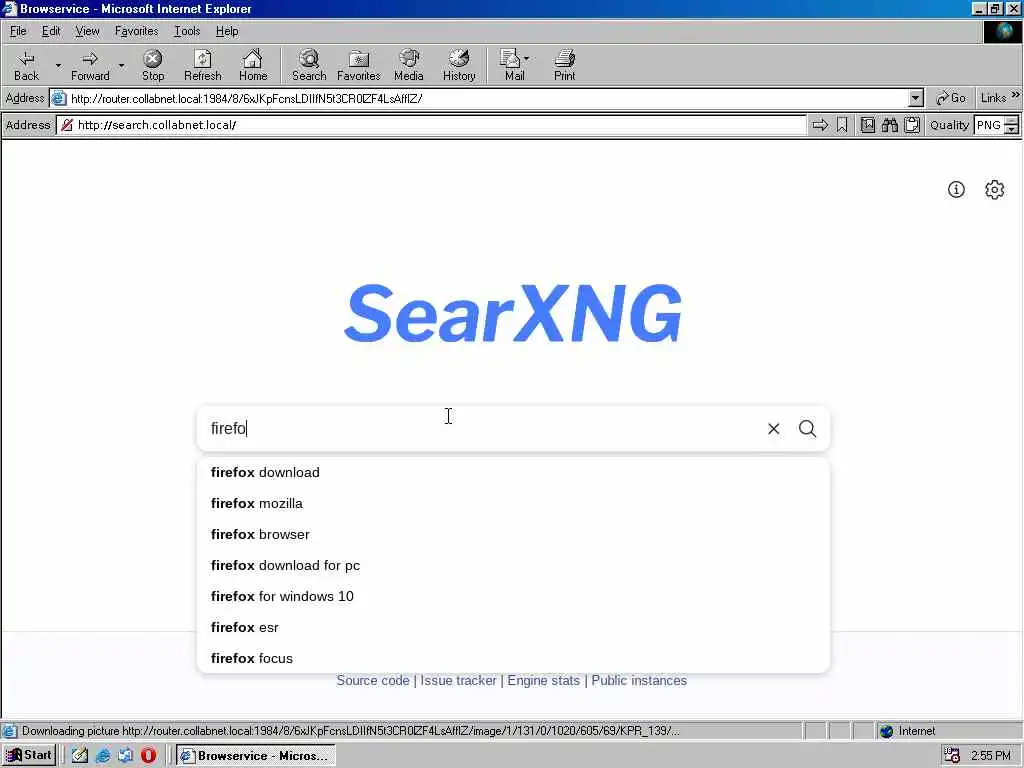
Task: Click the binoculars find icon
Action: coord(890,125)
